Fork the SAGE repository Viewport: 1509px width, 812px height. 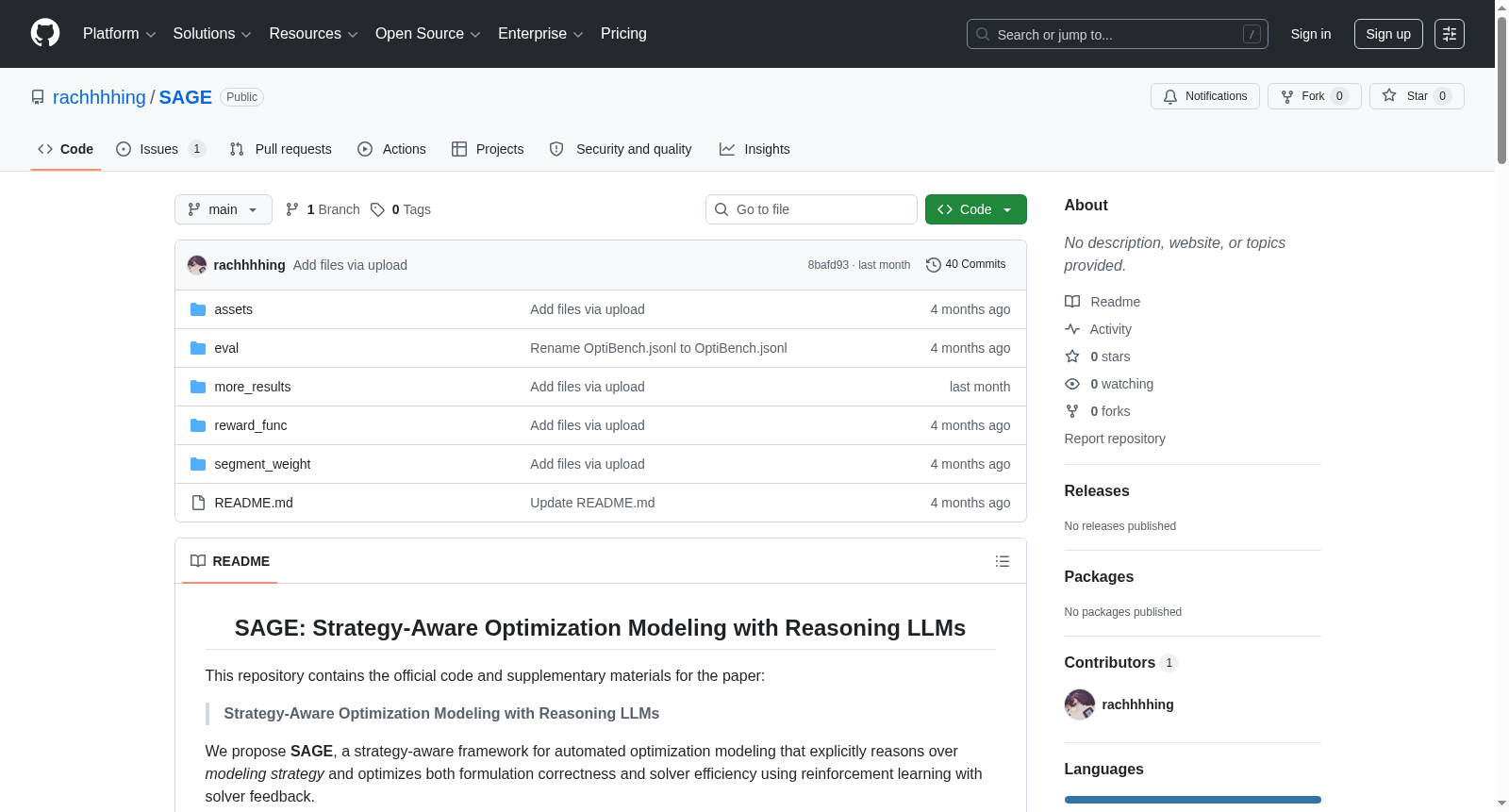1314,96
